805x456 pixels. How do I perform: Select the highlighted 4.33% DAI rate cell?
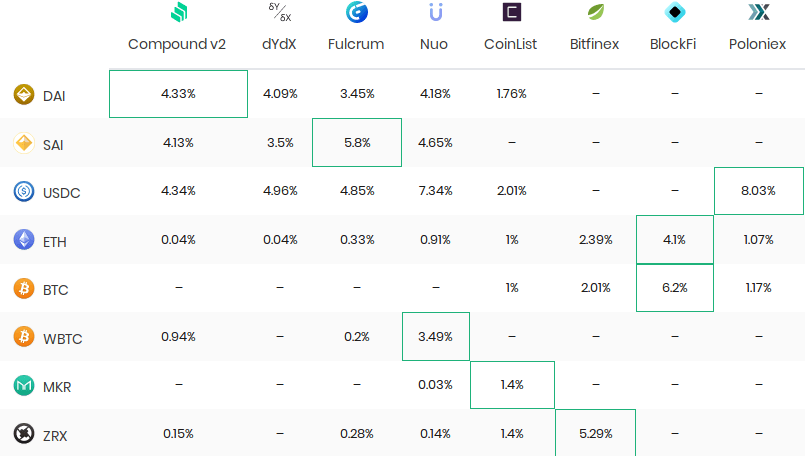coord(178,94)
